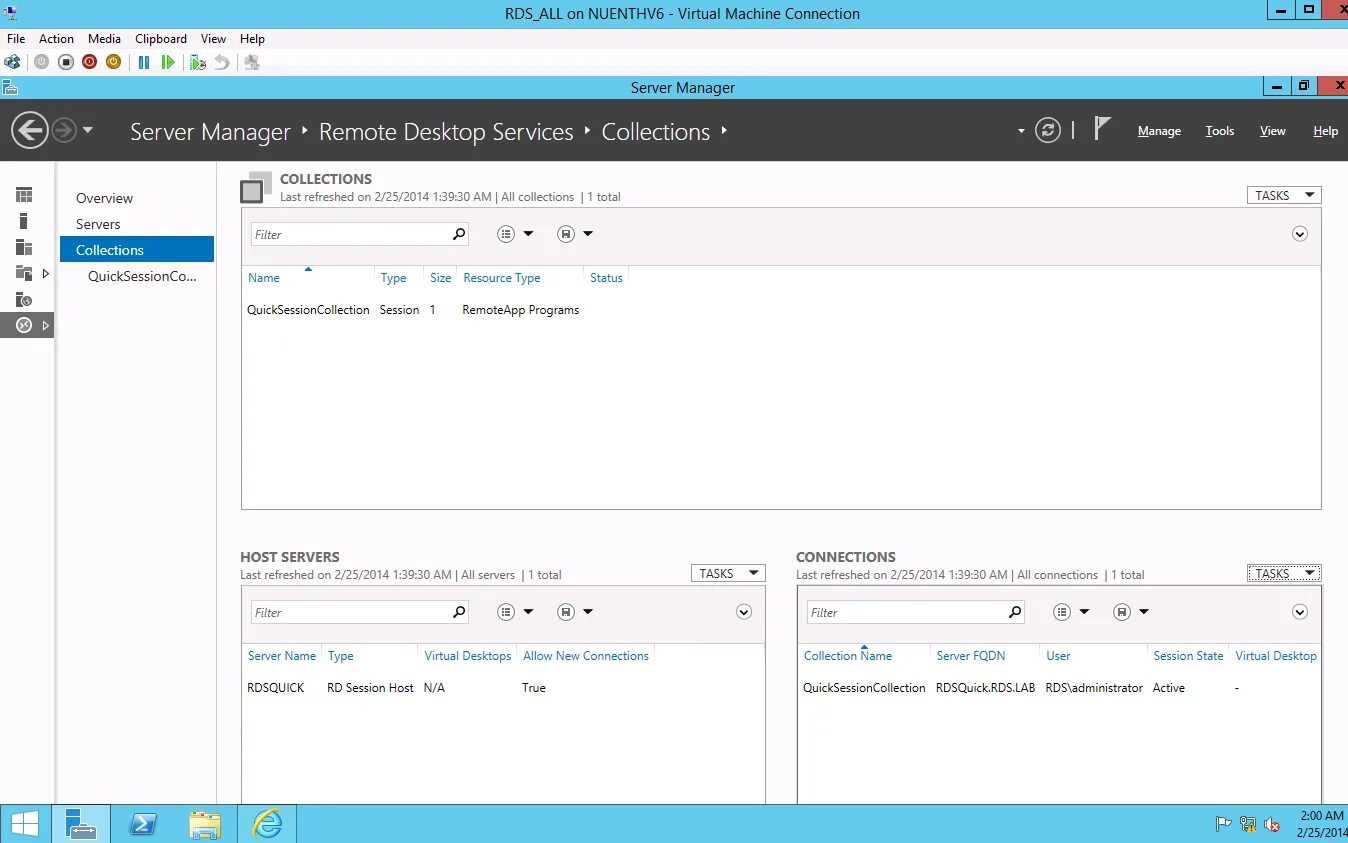
Task: Open File and Storage Services sidebar icon
Action: [x=24, y=273]
